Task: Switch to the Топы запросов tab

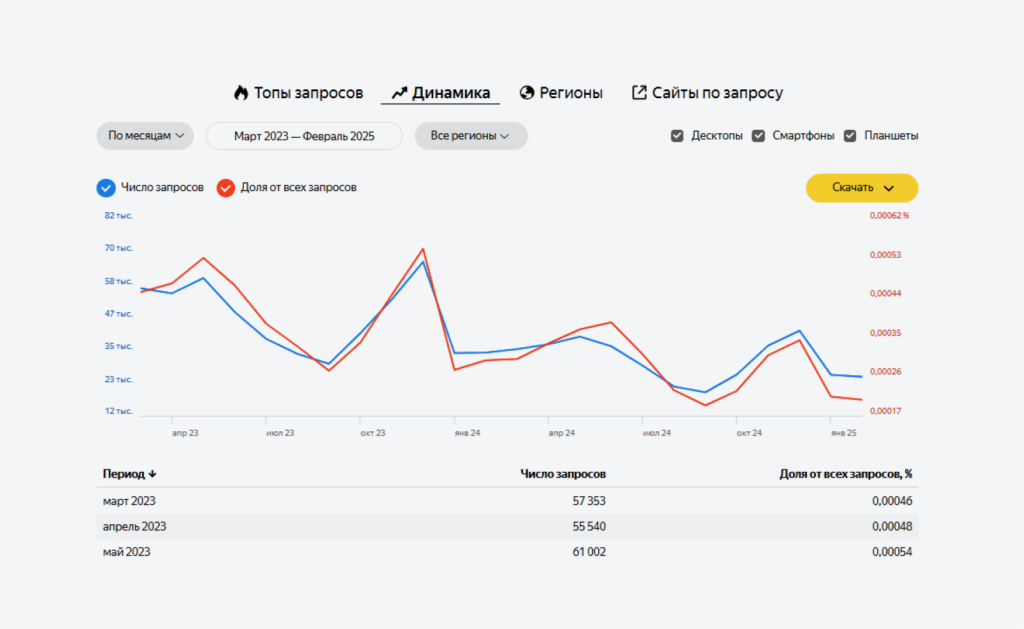Action: (x=308, y=93)
